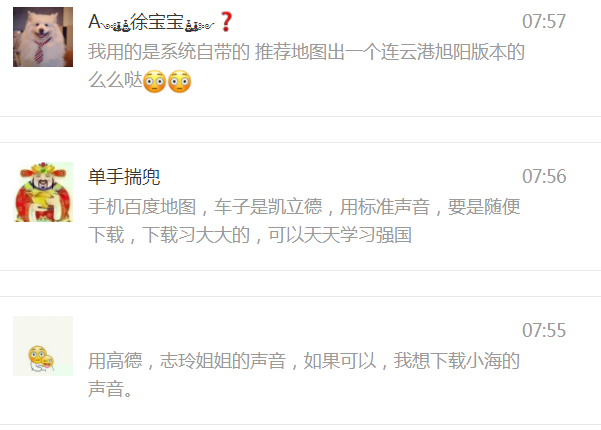
Task: Select the comment mentioning 连云港旭阳版本
Action: click(x=306, y=66)
